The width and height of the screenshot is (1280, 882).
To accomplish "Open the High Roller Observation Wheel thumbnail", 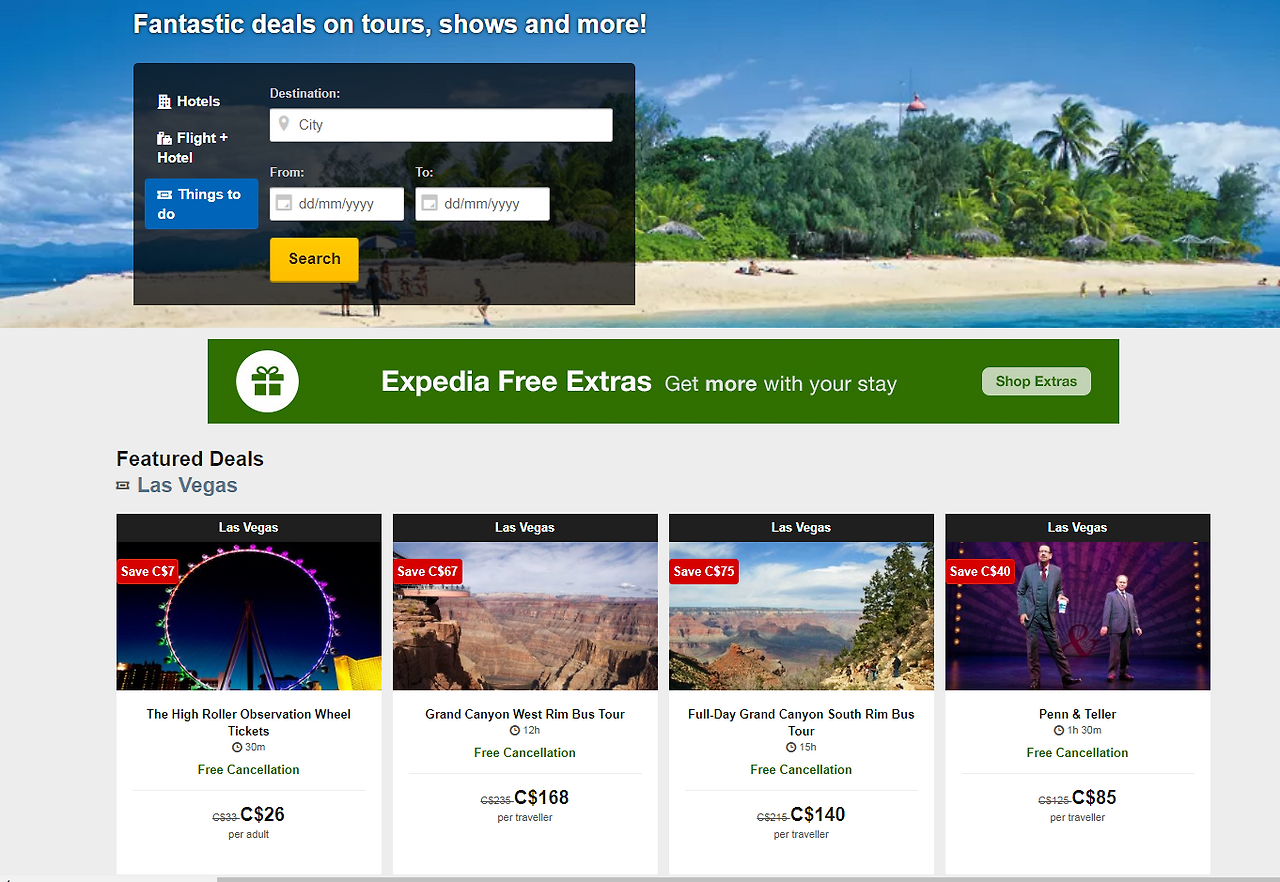I will (x=249, y=616).
